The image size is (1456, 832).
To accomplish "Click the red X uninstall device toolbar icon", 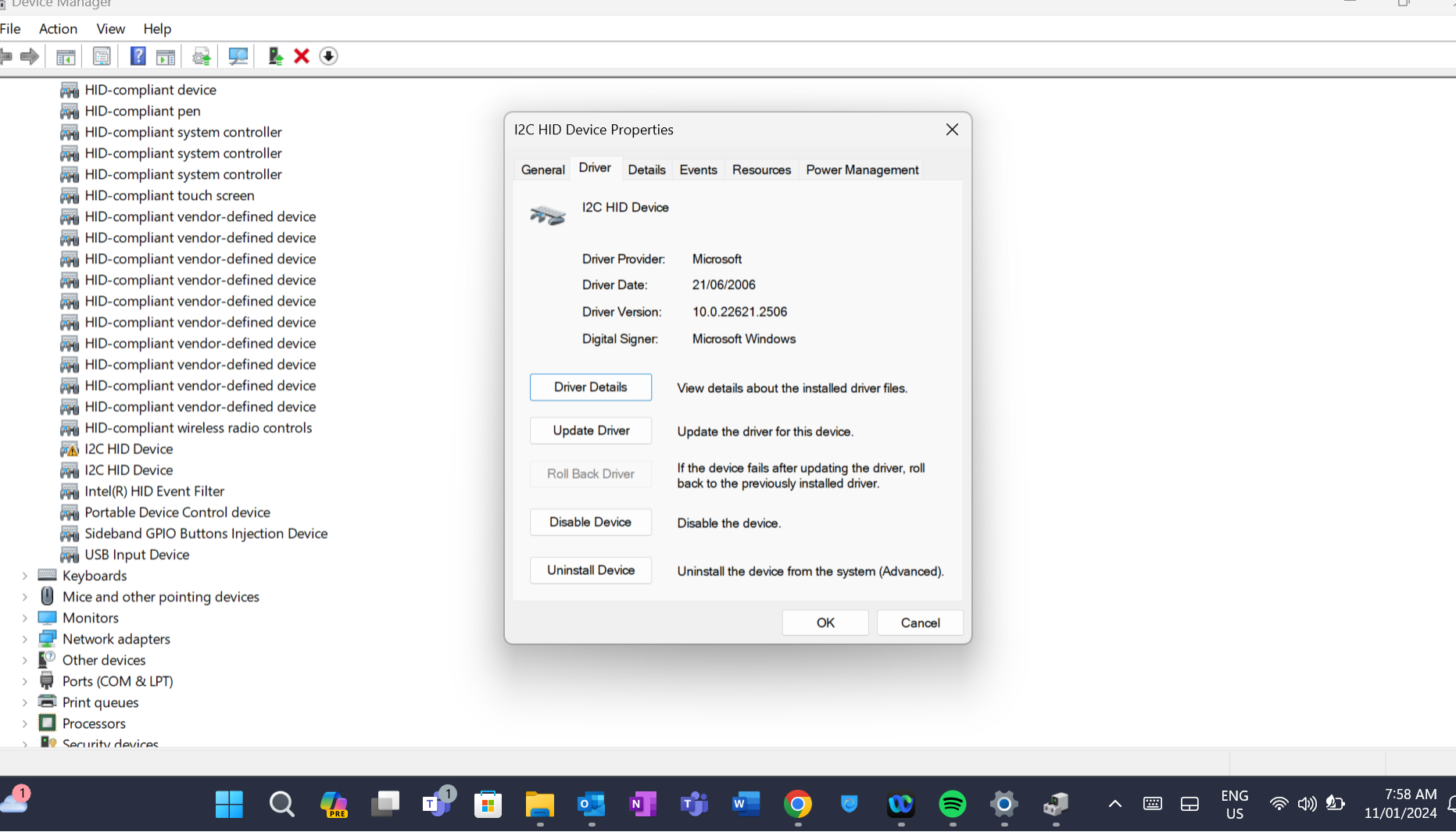I will pyautogui.click(x=302, y=56).
